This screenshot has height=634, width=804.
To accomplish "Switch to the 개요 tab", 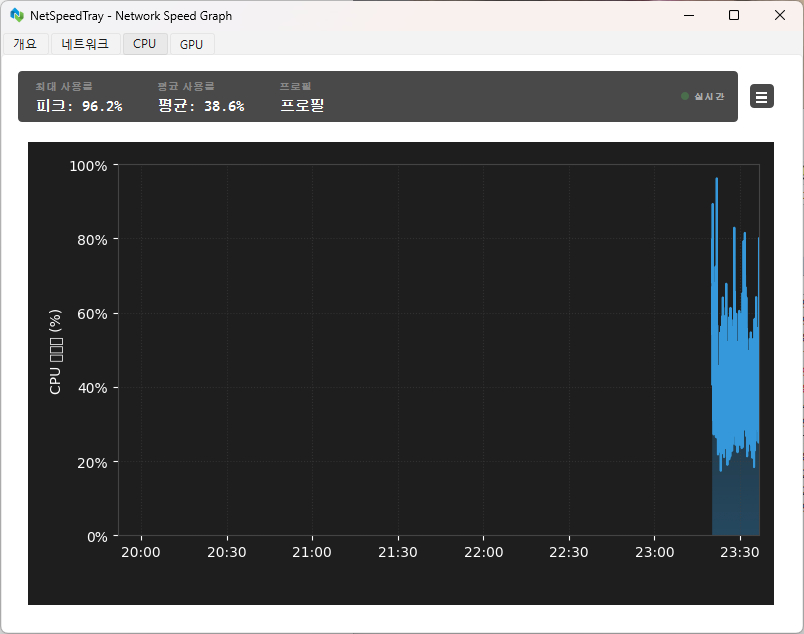I will (x=25, y=44).
